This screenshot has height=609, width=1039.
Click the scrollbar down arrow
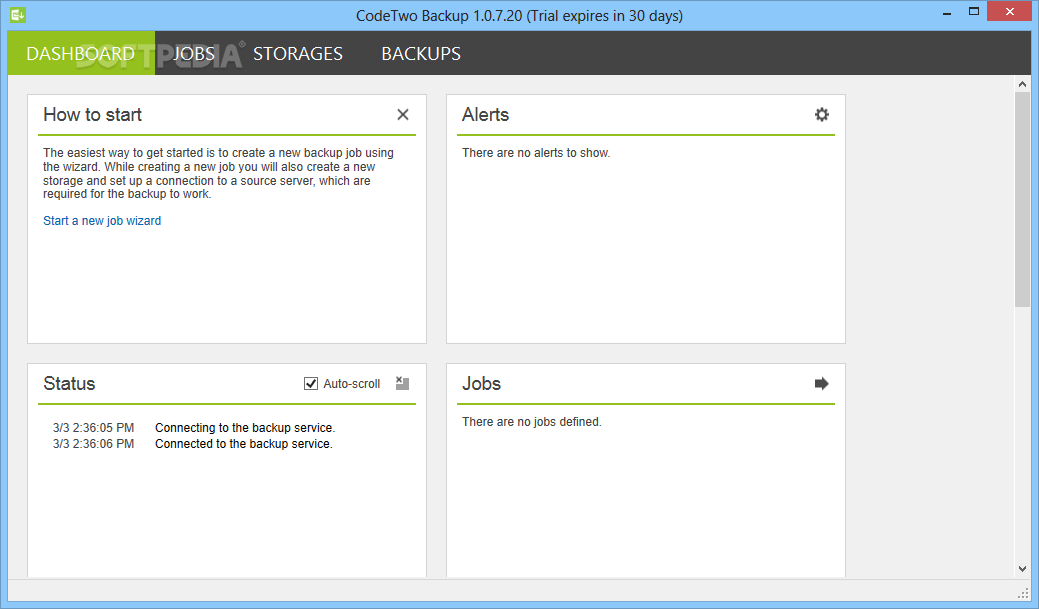pos(1022,569)
